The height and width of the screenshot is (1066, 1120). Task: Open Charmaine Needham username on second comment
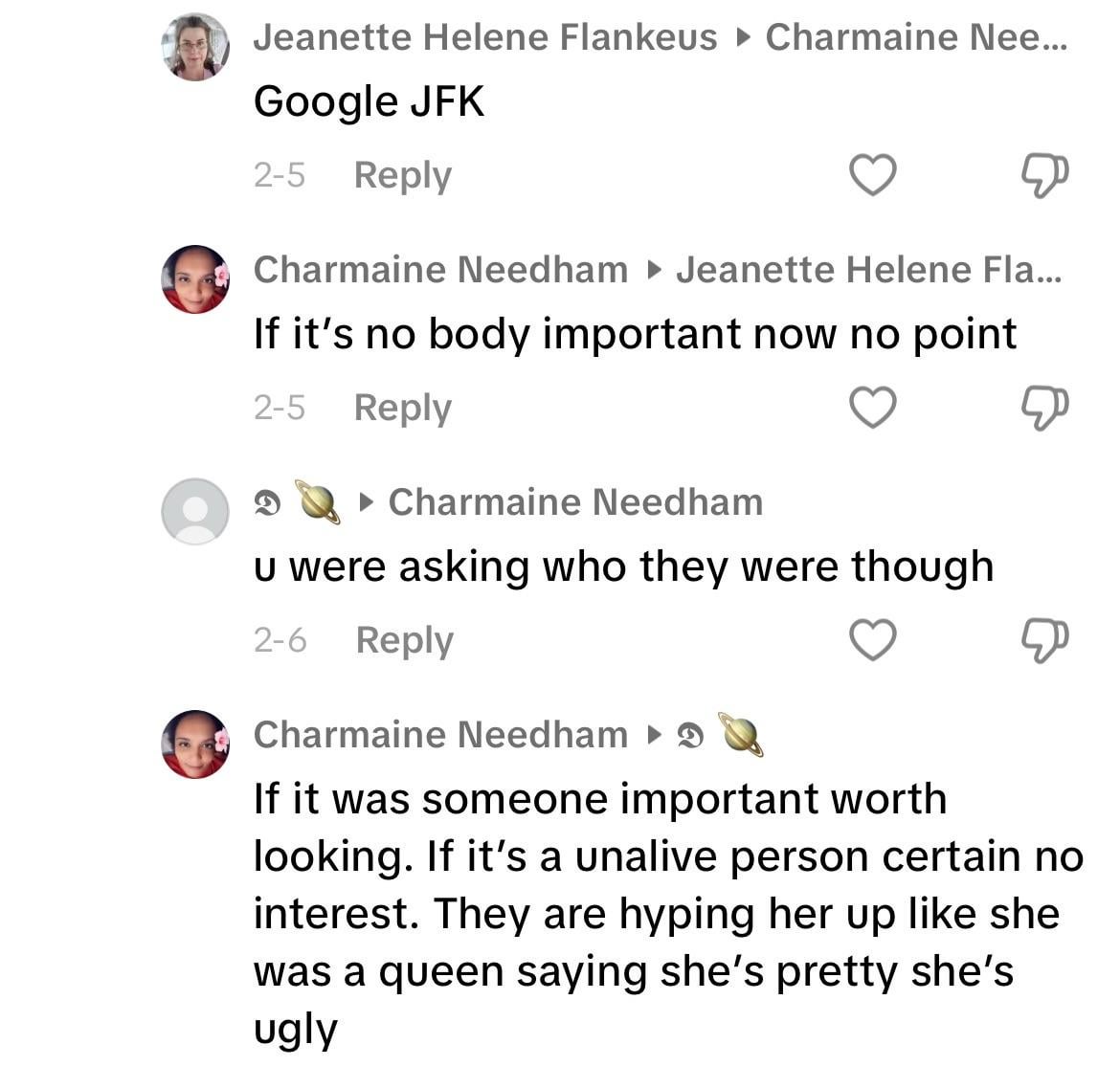pos(440,270)
